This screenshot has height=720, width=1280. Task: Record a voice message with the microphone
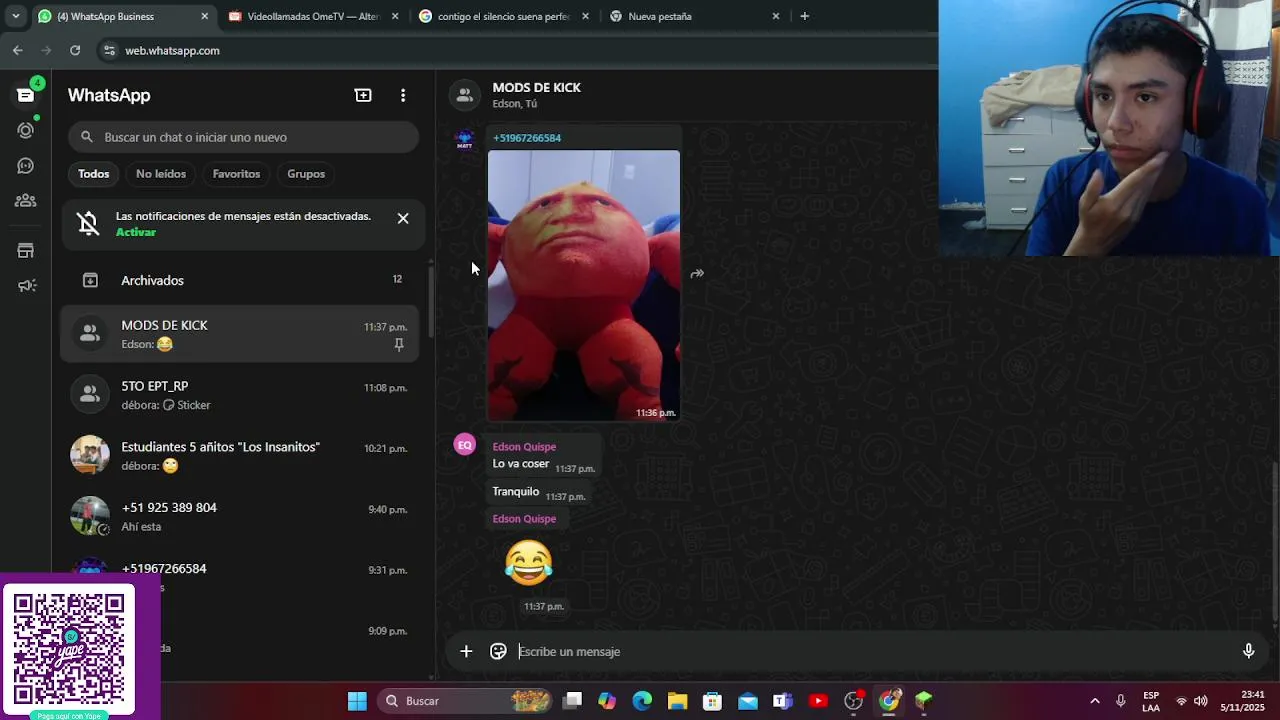[x=1248, y=651]
